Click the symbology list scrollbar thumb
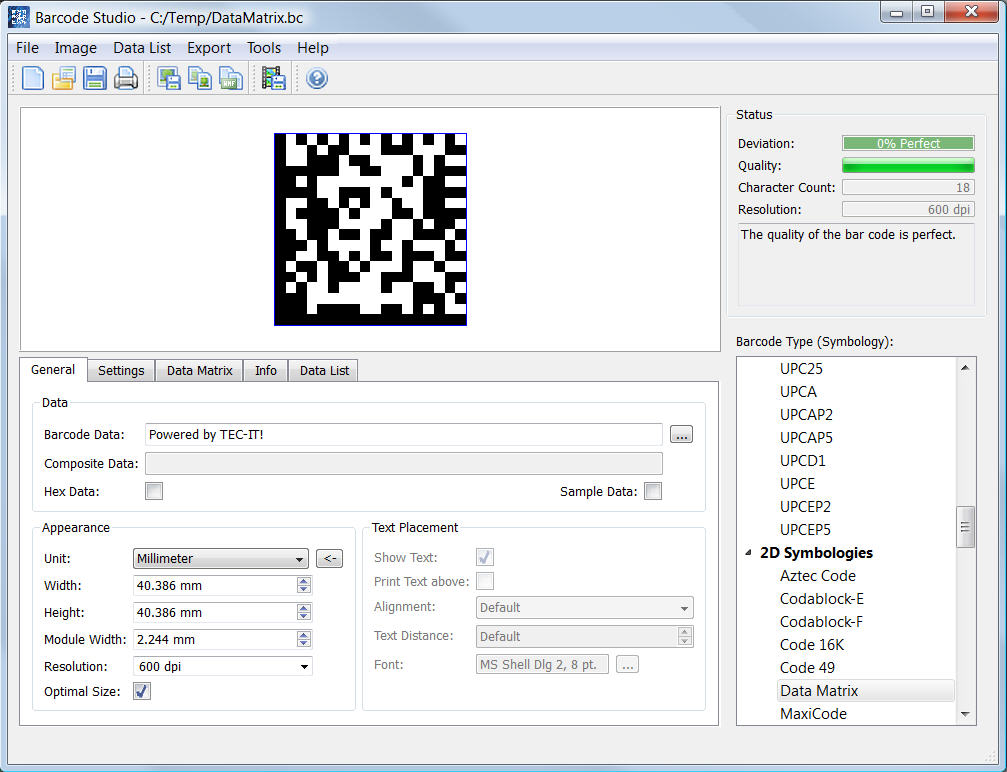Screen dimensions: 1007x772 (x=965, y=527)
